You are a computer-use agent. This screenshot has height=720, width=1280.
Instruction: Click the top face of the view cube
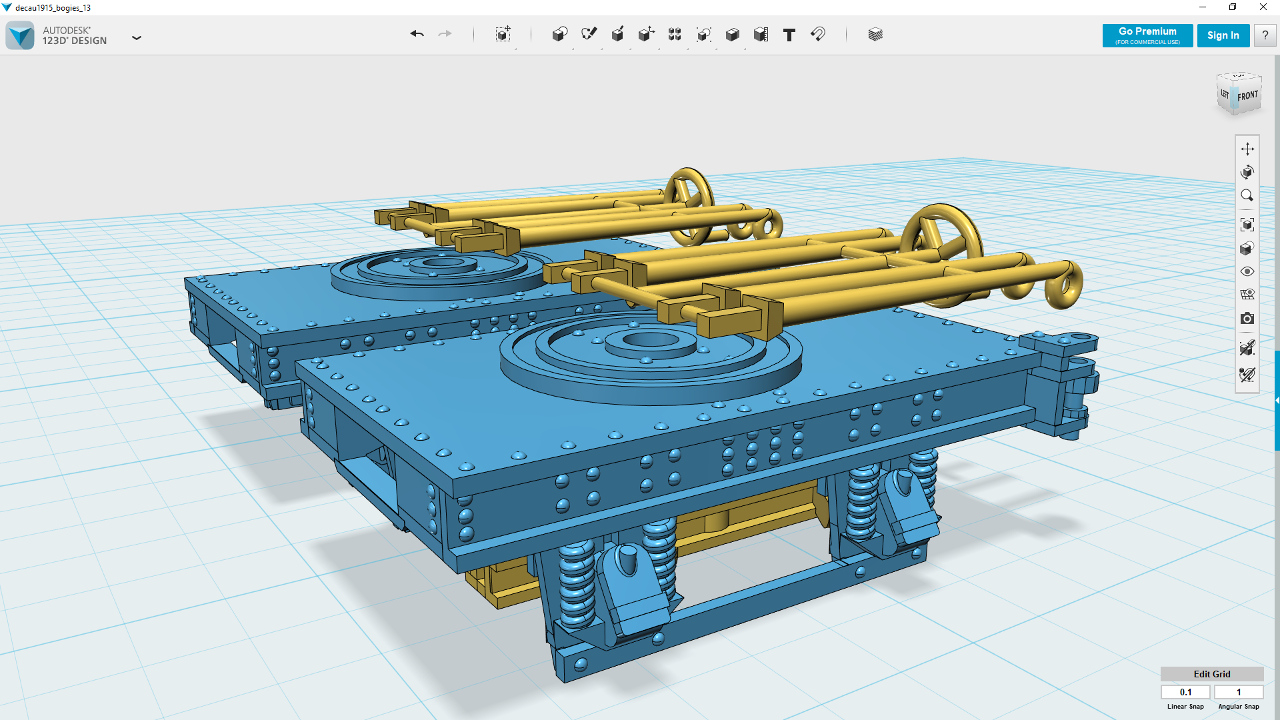click(1238, 77)
